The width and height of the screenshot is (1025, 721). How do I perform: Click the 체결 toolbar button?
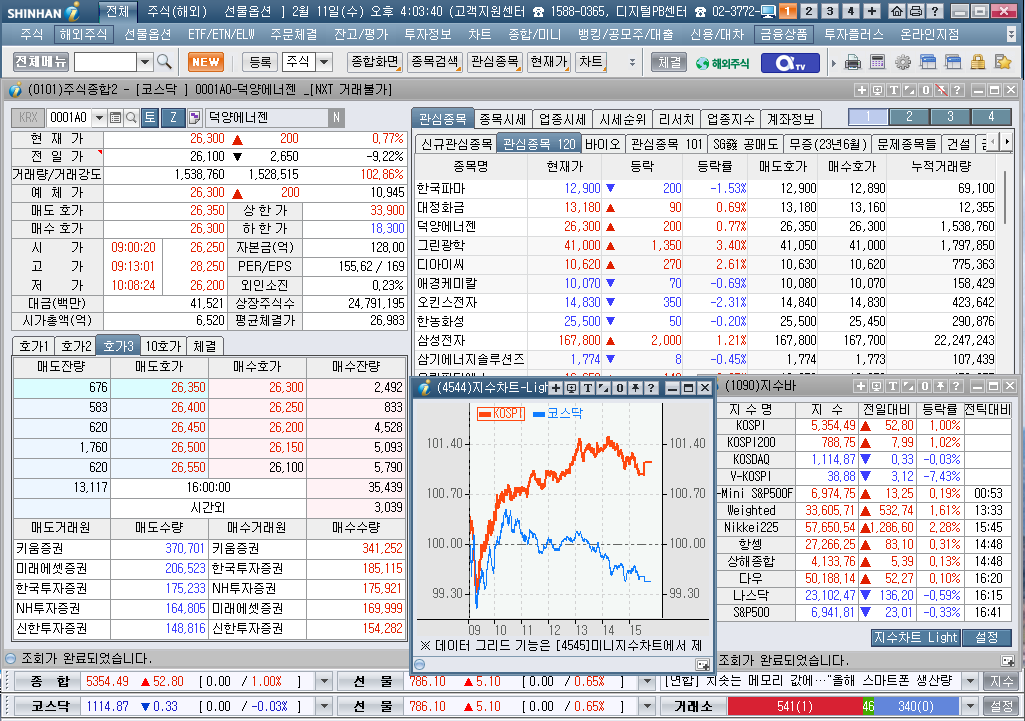[x=669, y=62]
